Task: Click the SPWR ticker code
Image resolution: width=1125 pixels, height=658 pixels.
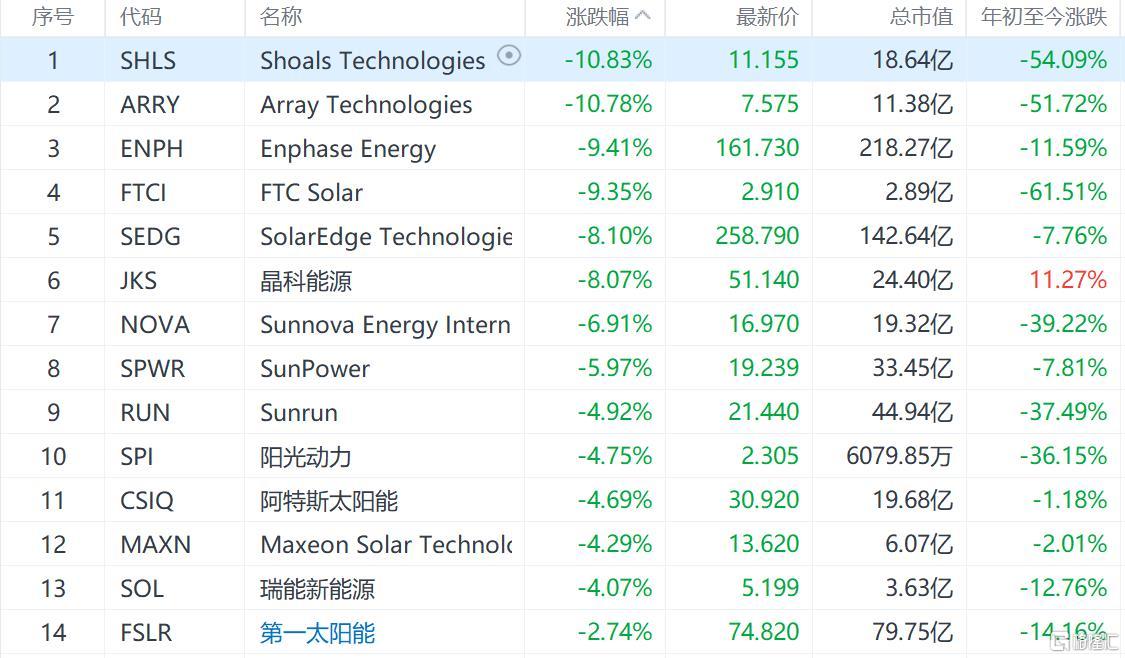Action: pyautogui.click(x=152, y=369)
